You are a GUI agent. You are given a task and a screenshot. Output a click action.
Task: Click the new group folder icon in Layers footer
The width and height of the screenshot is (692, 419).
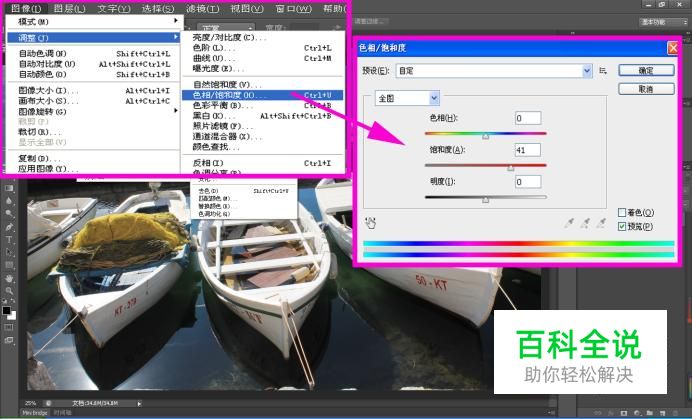pos(650,413)
